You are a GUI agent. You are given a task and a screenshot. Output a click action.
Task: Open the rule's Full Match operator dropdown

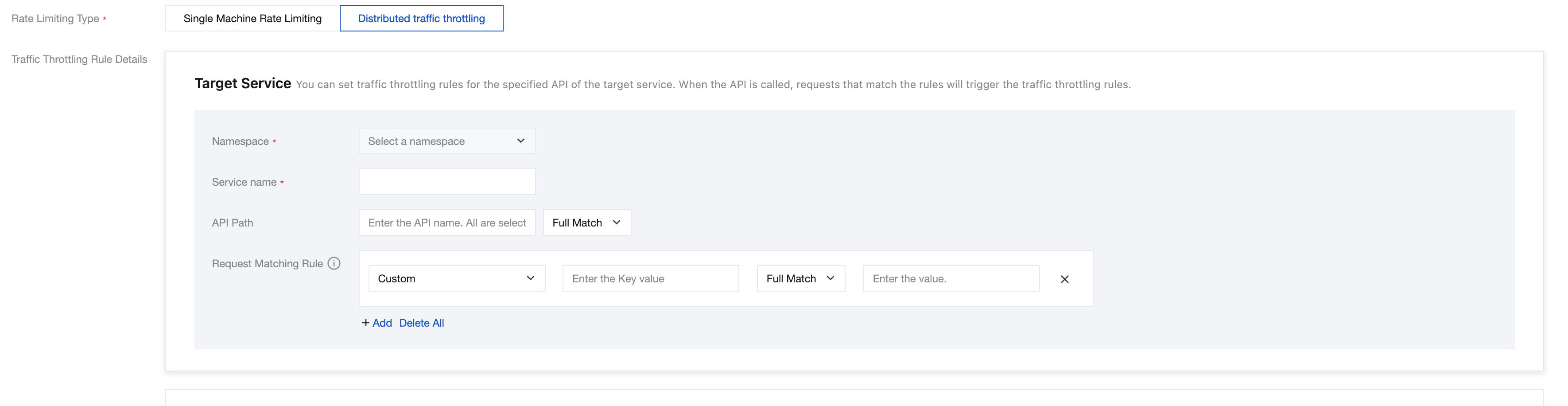(x=801, y=278)
